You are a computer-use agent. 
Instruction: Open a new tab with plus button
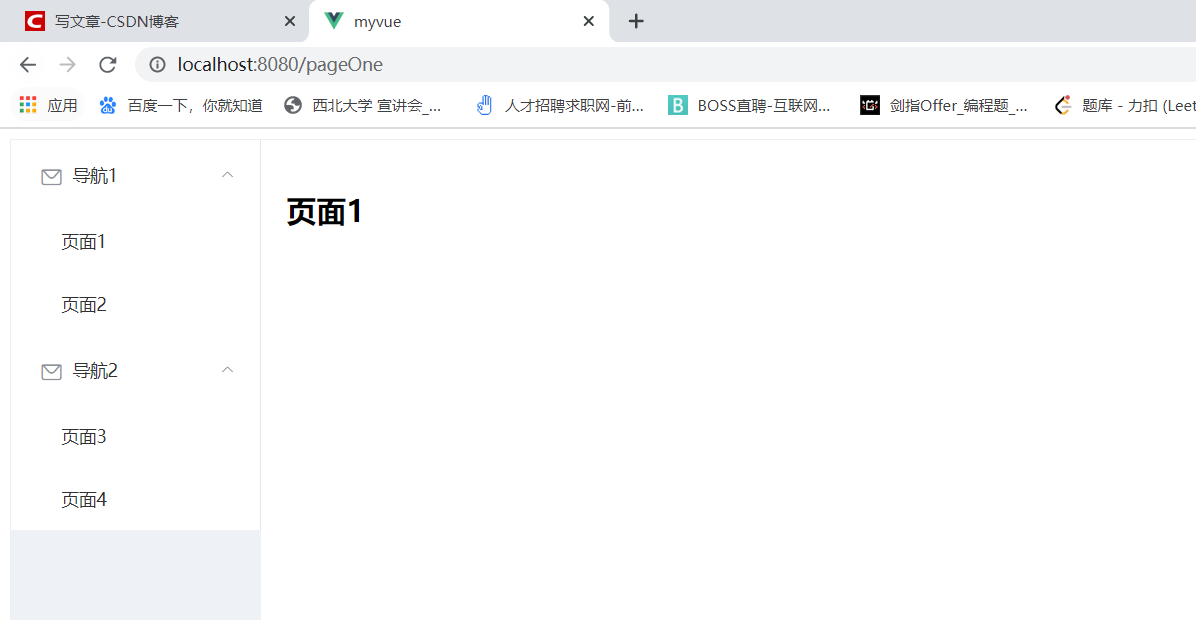[636, 21]
